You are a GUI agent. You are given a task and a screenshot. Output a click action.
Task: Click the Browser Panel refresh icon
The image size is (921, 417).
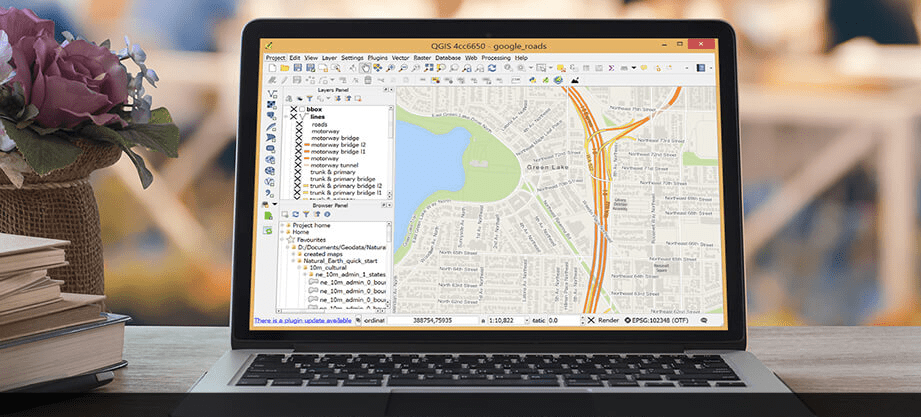click(295, 214)
